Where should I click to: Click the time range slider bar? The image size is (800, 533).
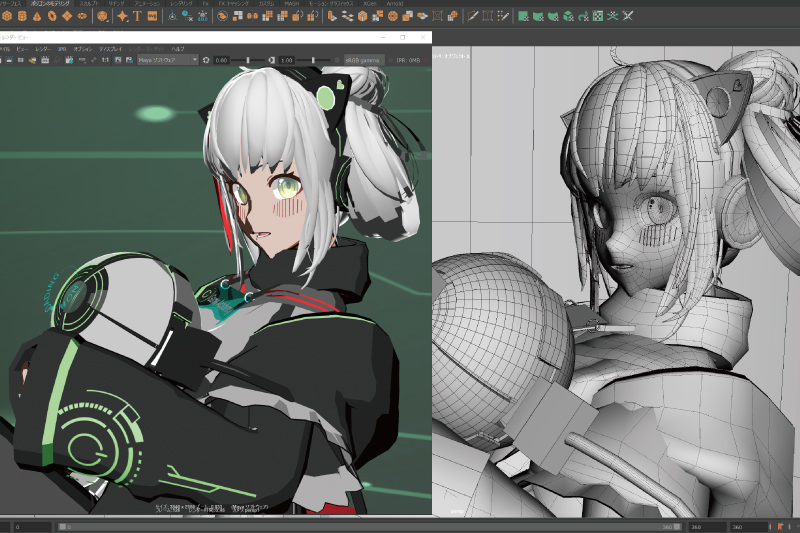click(x=369, y=526)
